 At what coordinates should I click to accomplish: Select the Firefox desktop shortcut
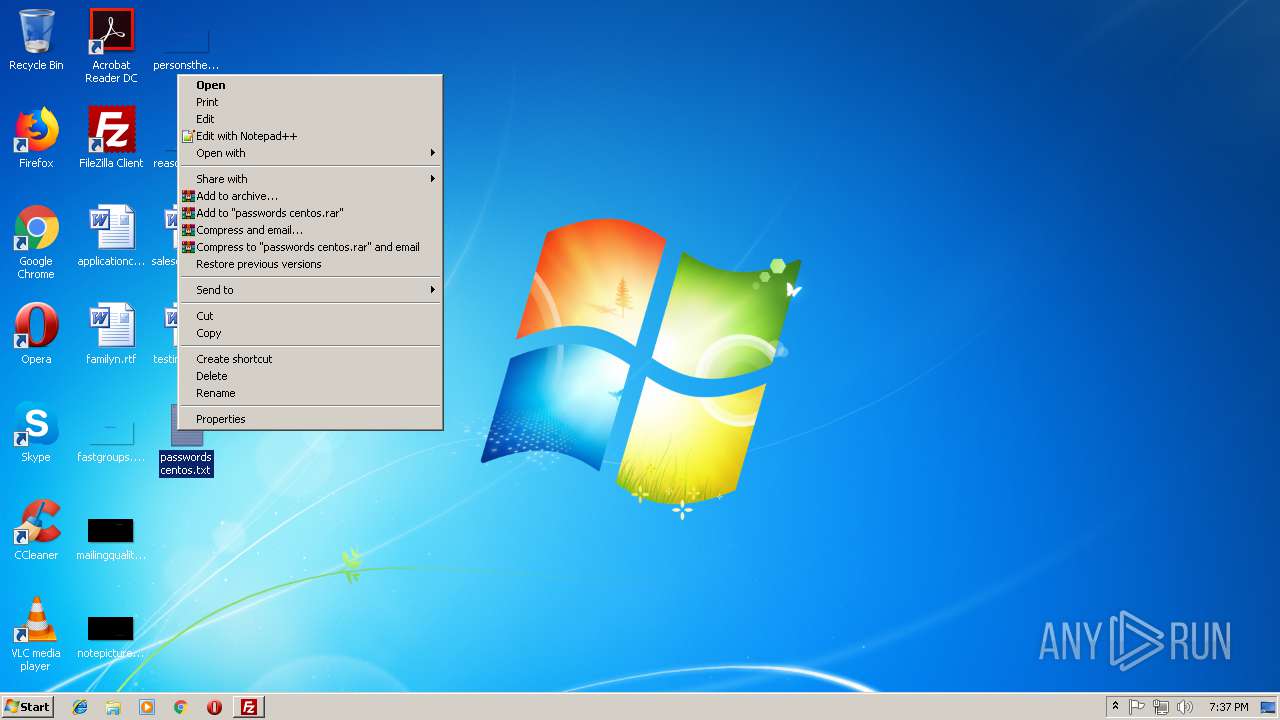pyautogui.click(x=36, y=138)
